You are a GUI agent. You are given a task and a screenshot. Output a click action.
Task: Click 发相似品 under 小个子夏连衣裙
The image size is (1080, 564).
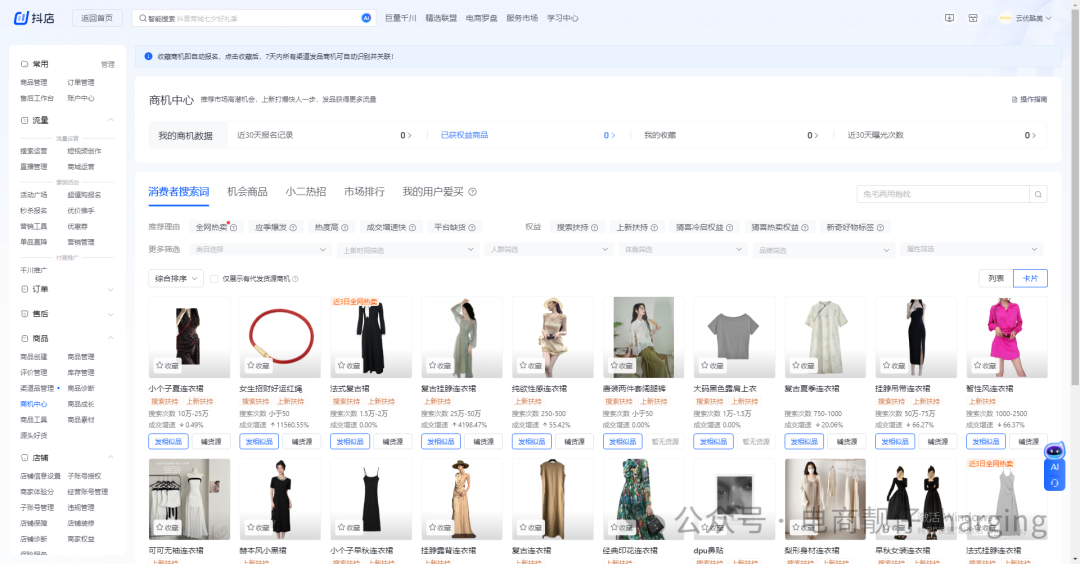[167, 441]
